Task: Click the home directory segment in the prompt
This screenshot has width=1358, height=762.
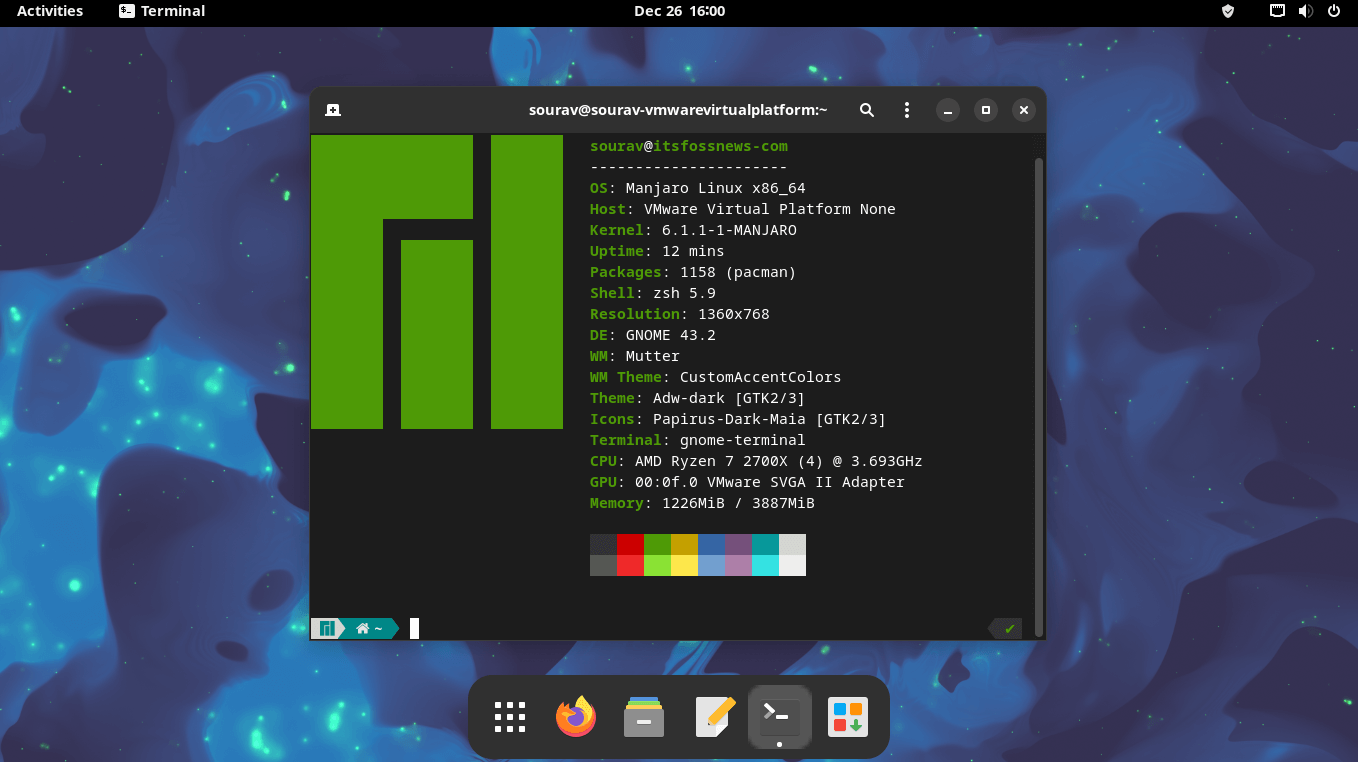Action: pyautogui.click(x=367, y=628)
